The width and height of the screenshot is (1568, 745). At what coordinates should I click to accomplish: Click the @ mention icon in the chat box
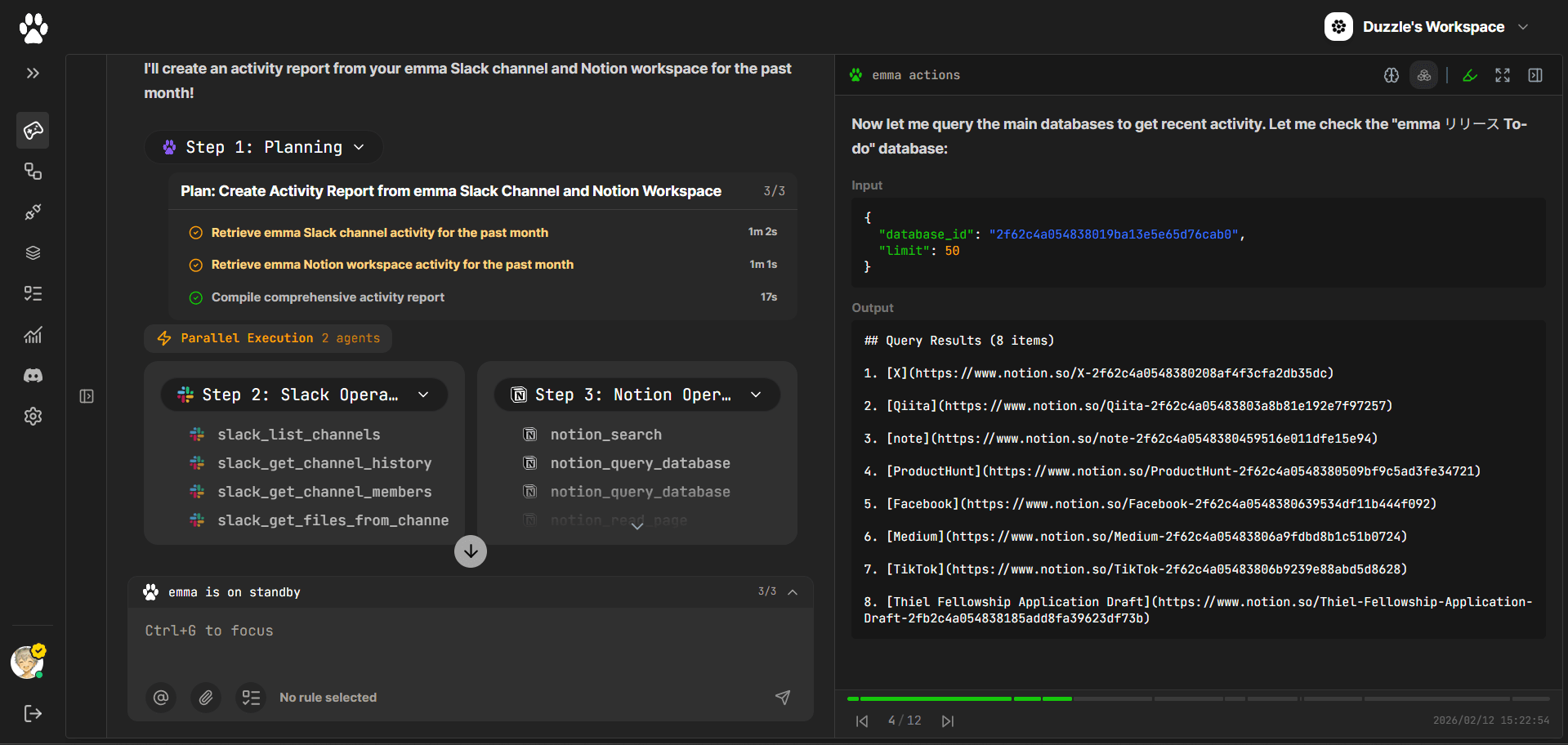[161, 698]
